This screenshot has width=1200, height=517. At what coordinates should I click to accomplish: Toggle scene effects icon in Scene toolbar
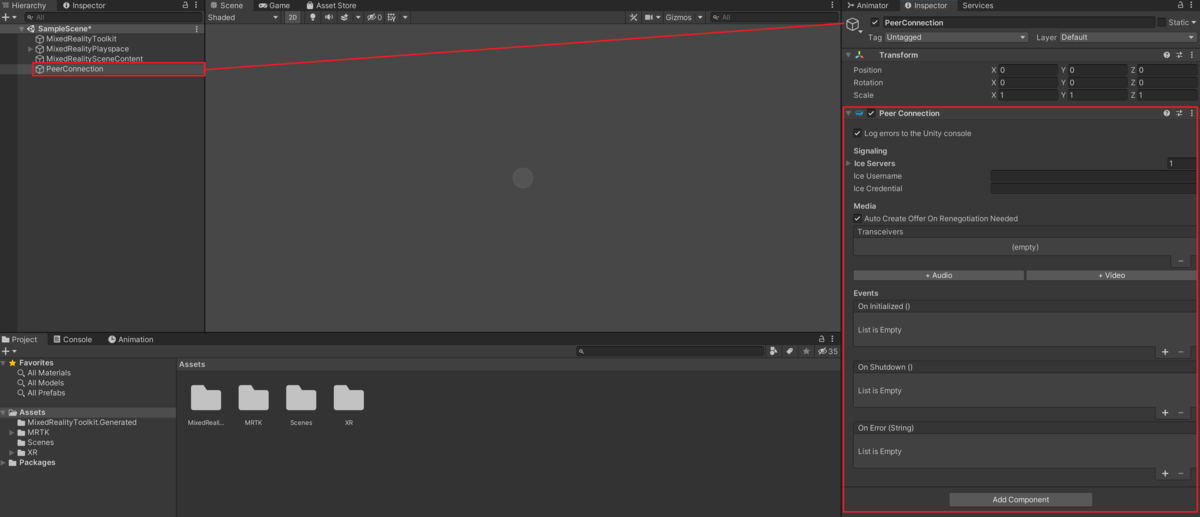coord(345,18)
